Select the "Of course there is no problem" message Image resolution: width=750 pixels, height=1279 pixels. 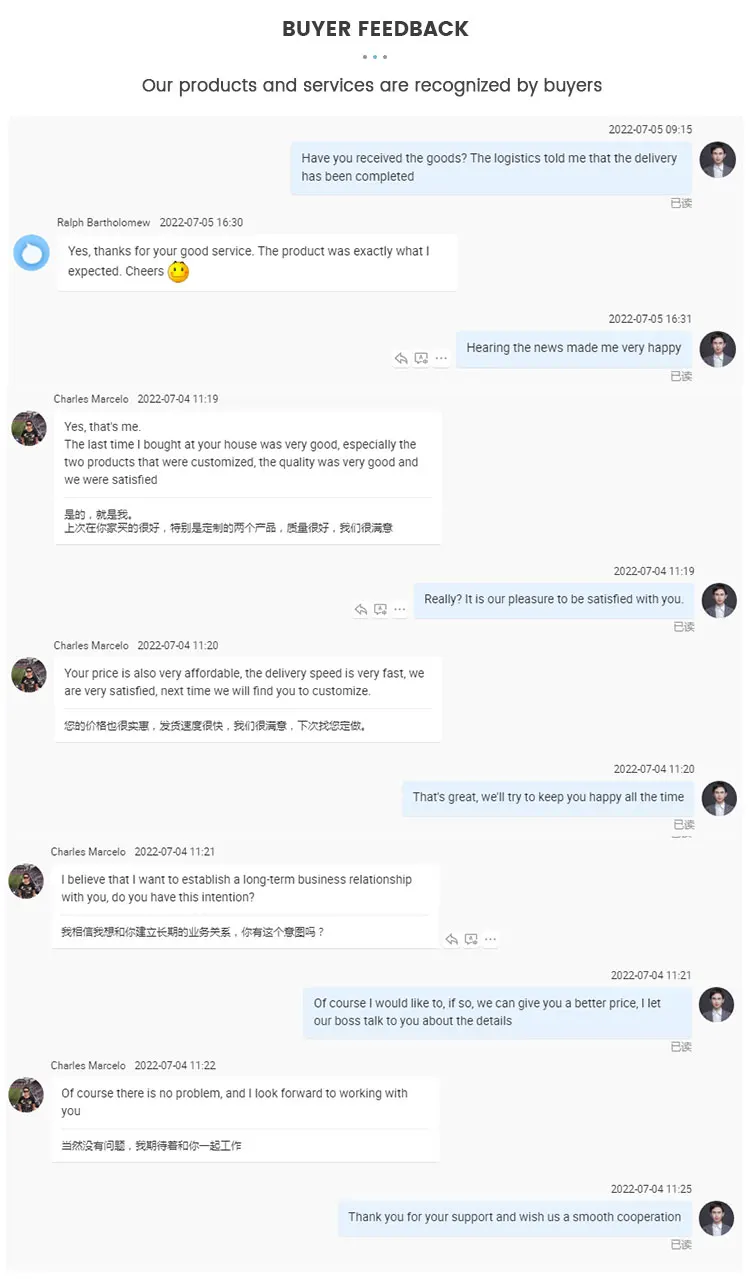245,1119
